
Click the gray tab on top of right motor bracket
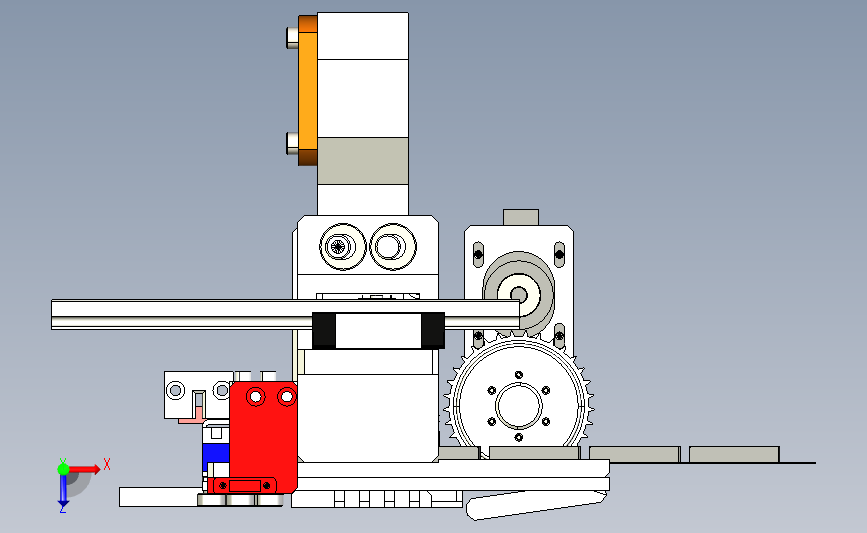coord(521,217)
